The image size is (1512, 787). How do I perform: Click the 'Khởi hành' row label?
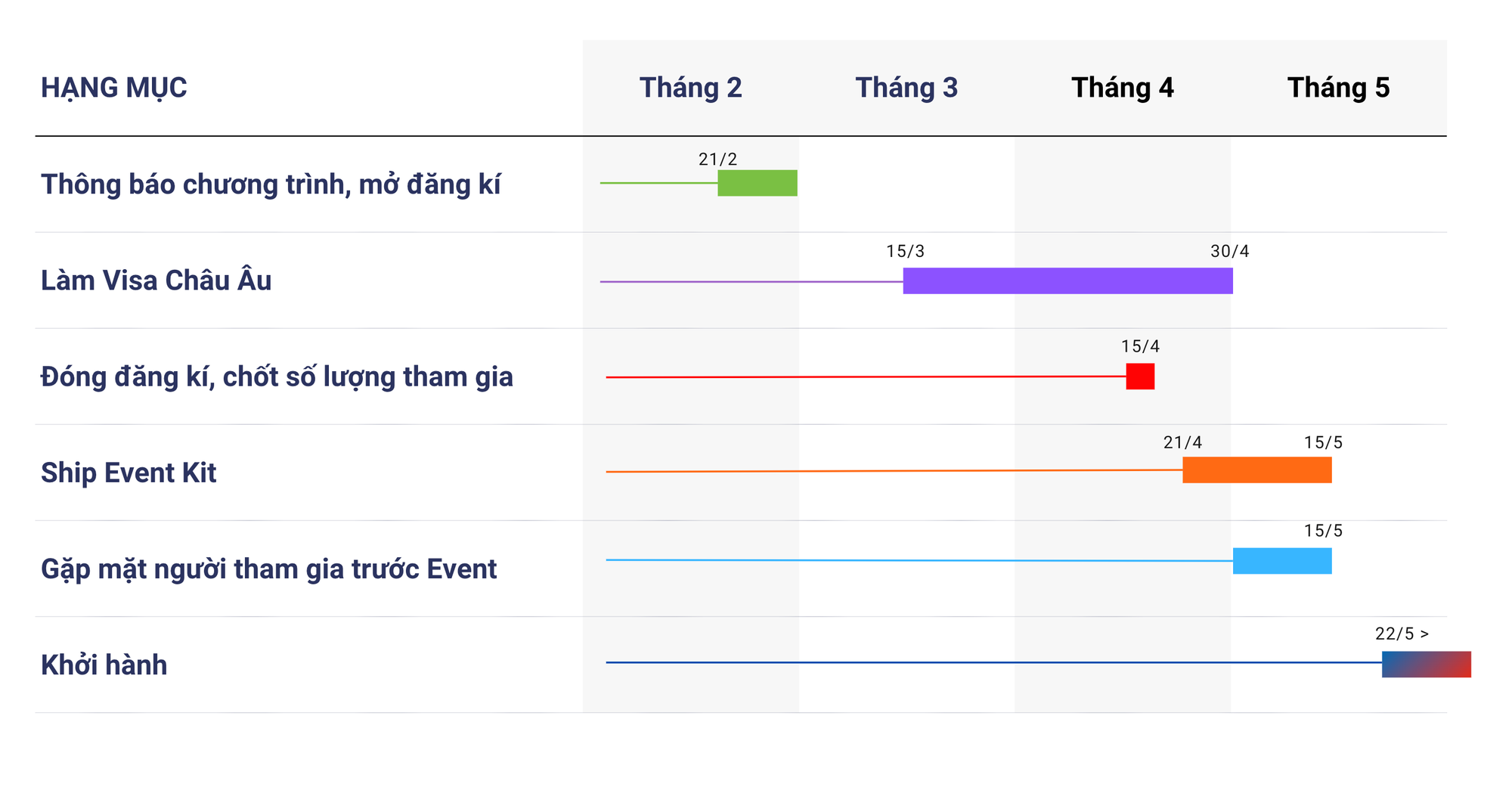click(104, 665)
